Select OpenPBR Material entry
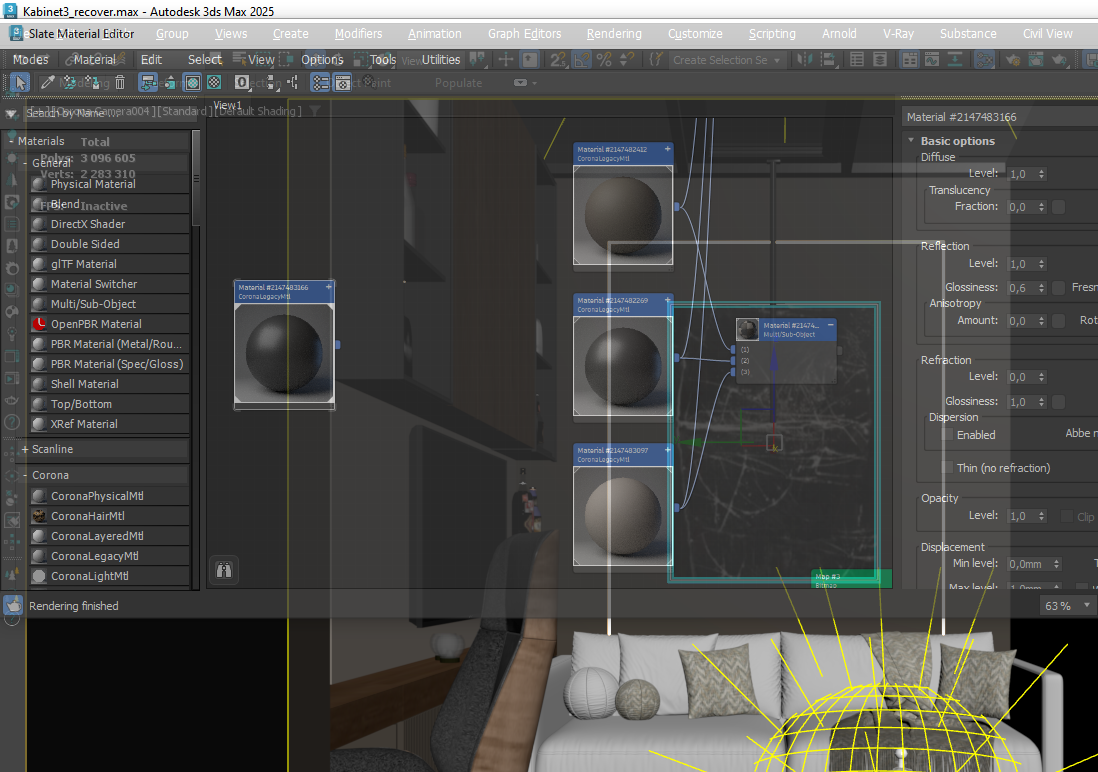 click(109, 324)
